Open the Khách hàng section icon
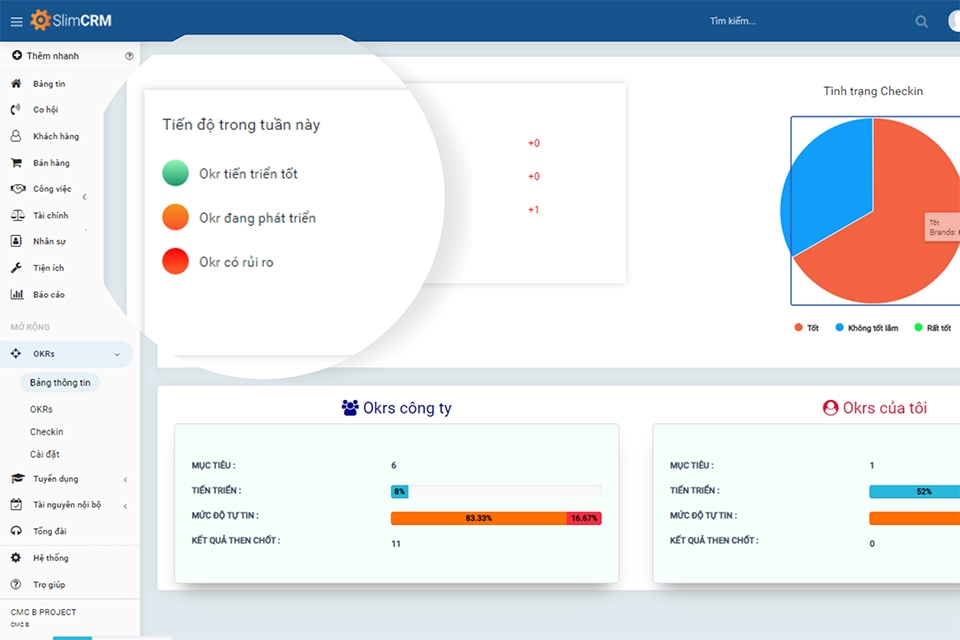 click(x=16, y=136)
